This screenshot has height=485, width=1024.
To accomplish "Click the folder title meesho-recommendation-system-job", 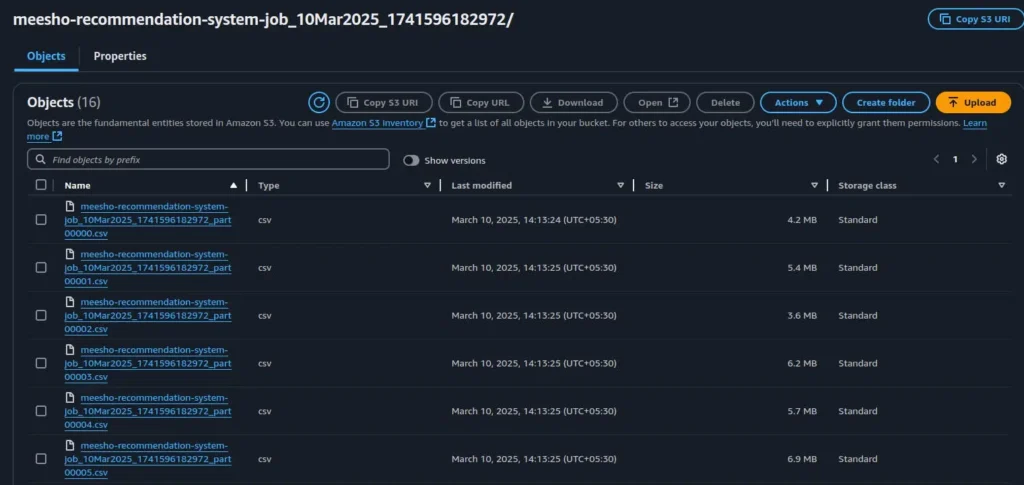I will click(x=263, y=19).
